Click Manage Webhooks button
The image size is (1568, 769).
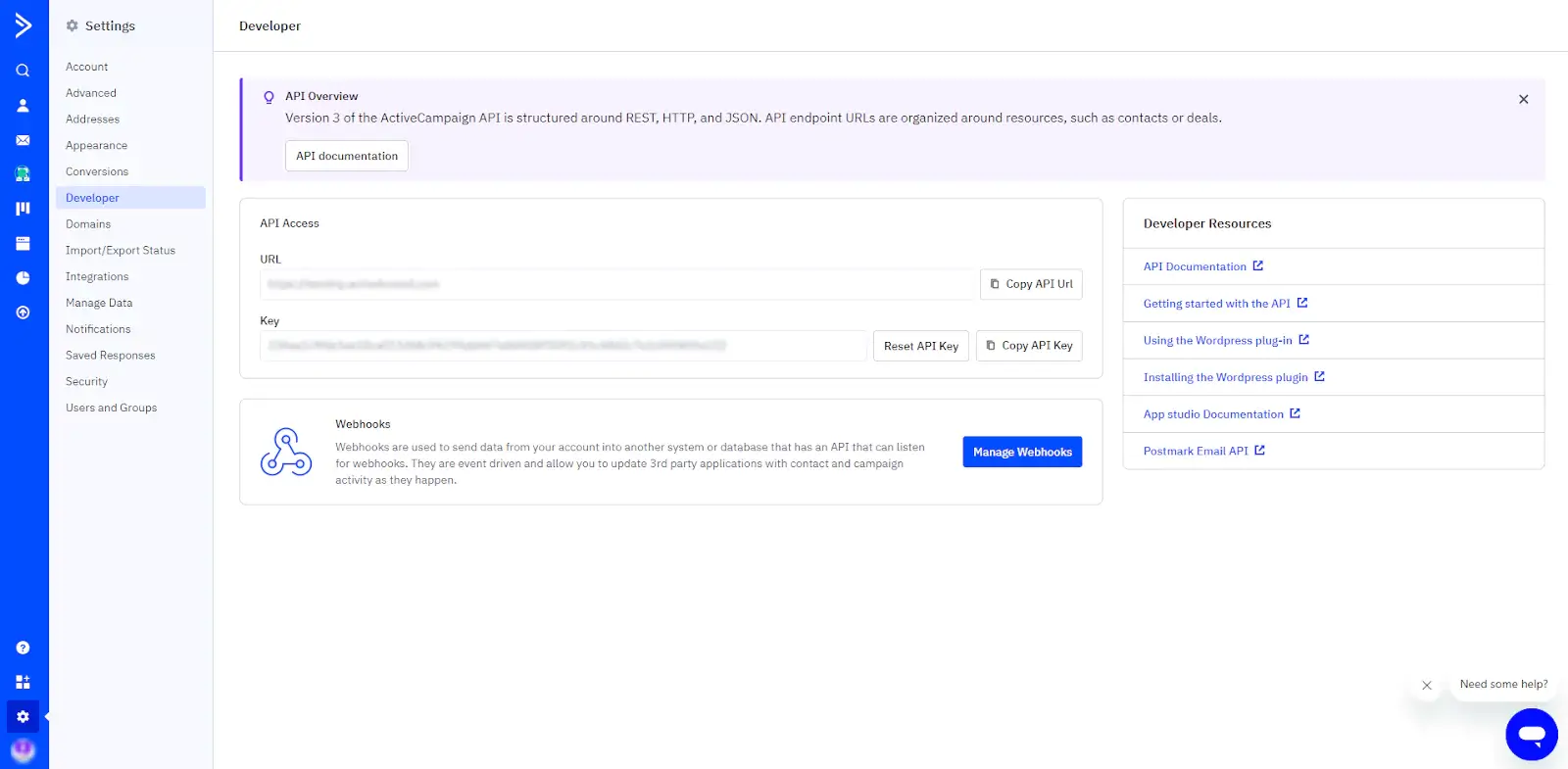click(x=1022, y=453)
